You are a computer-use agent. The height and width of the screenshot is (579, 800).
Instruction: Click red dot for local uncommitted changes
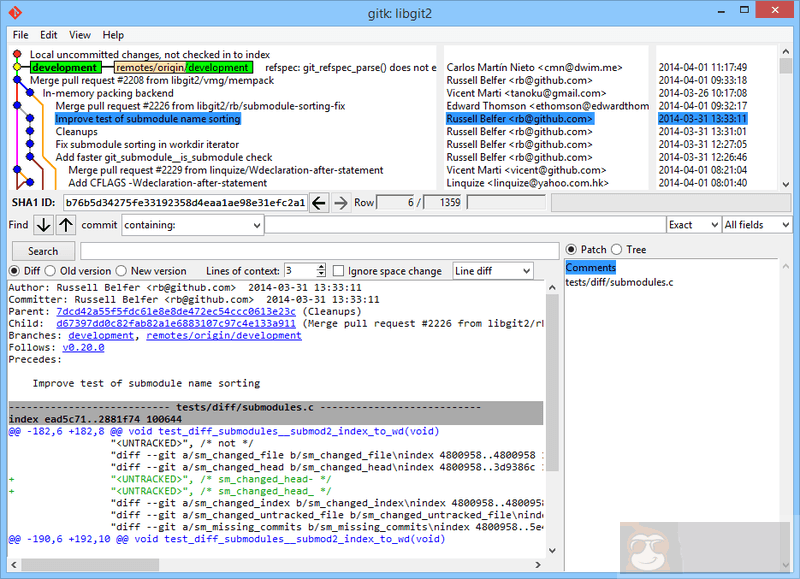17,54
